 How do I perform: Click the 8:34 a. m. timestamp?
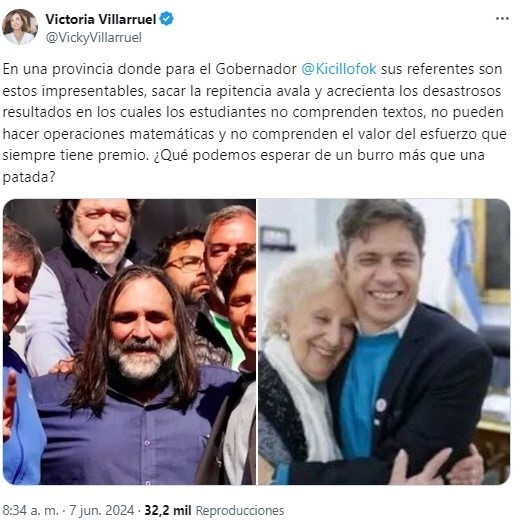(x=30, y=511)
